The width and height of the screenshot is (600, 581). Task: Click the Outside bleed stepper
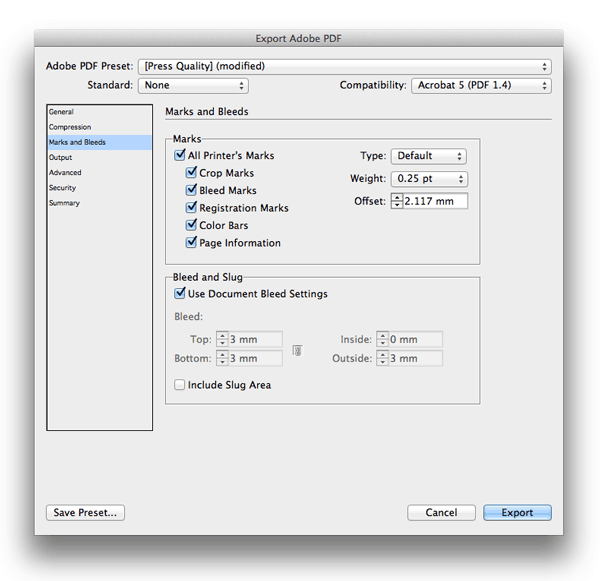click(x=382, y=358)
